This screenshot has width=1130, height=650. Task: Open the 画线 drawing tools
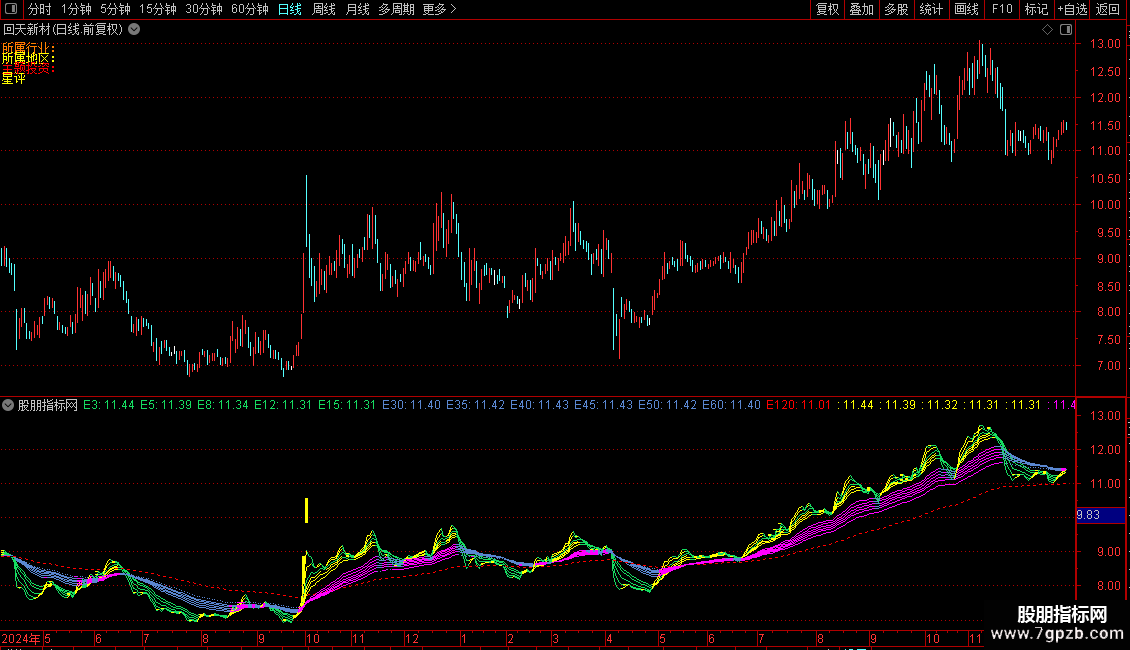pyautogui.click(x=966, y=9)
